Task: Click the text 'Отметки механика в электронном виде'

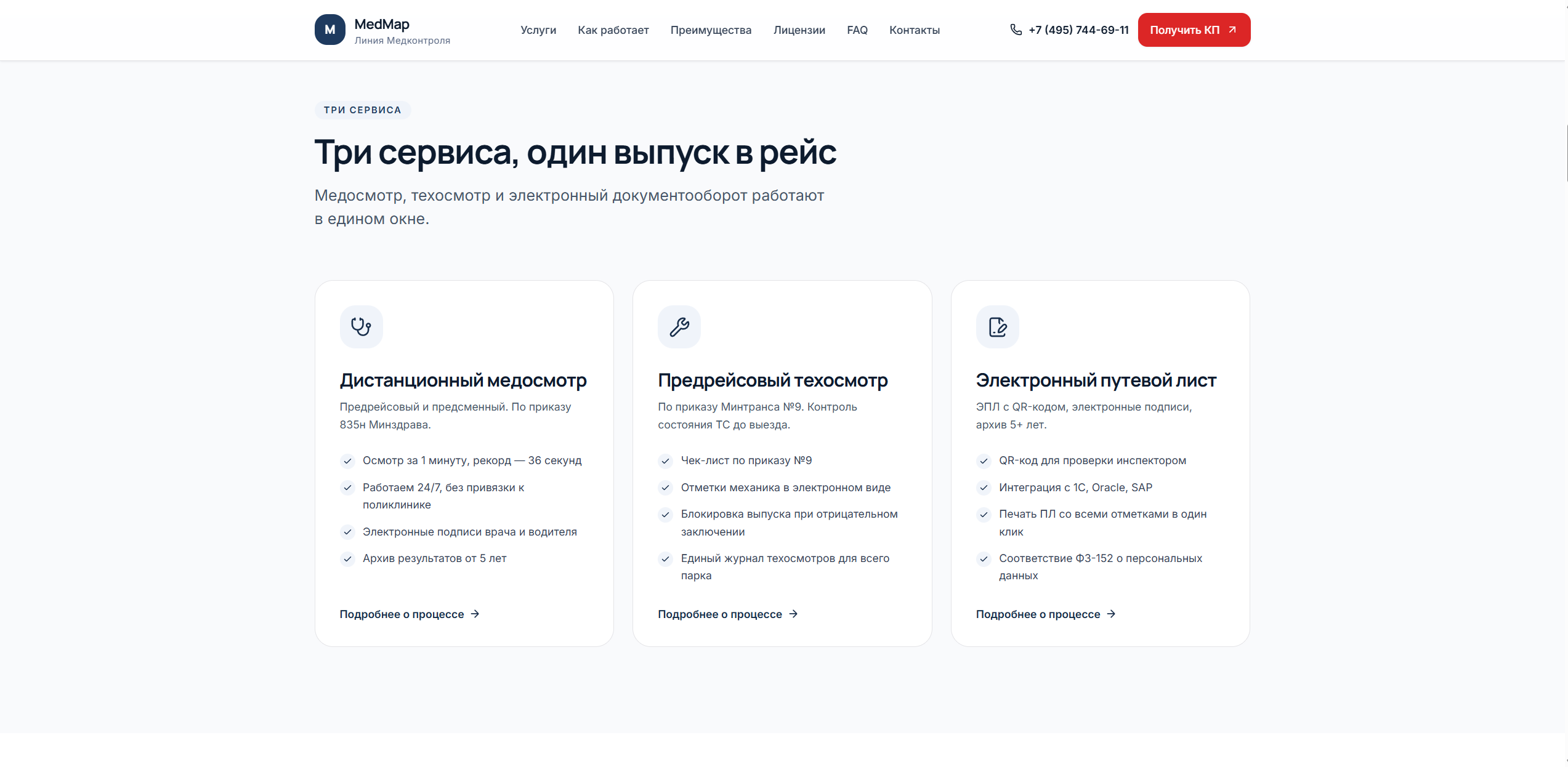Action: click(786, 488)
